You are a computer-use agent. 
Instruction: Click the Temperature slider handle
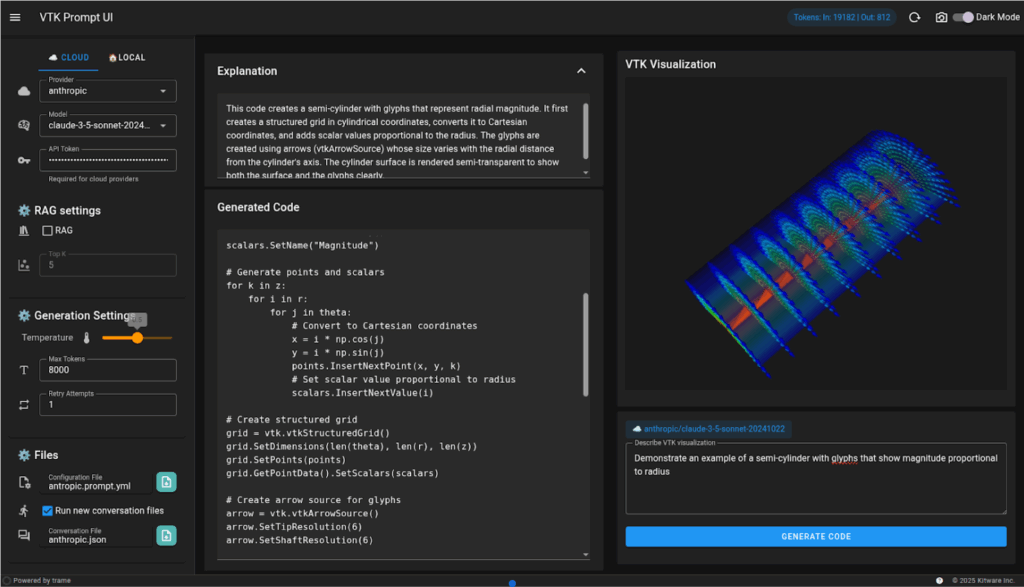pos(137,338)
